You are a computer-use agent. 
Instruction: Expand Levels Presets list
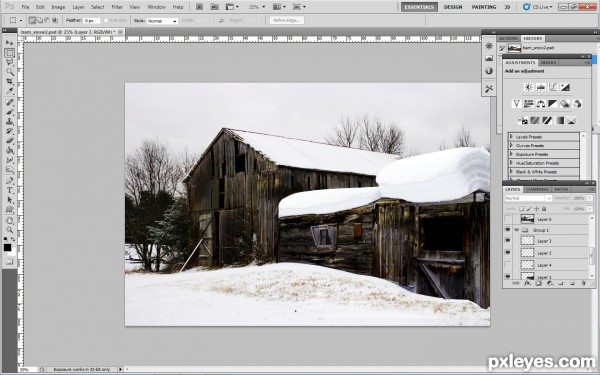coord(511,137)
